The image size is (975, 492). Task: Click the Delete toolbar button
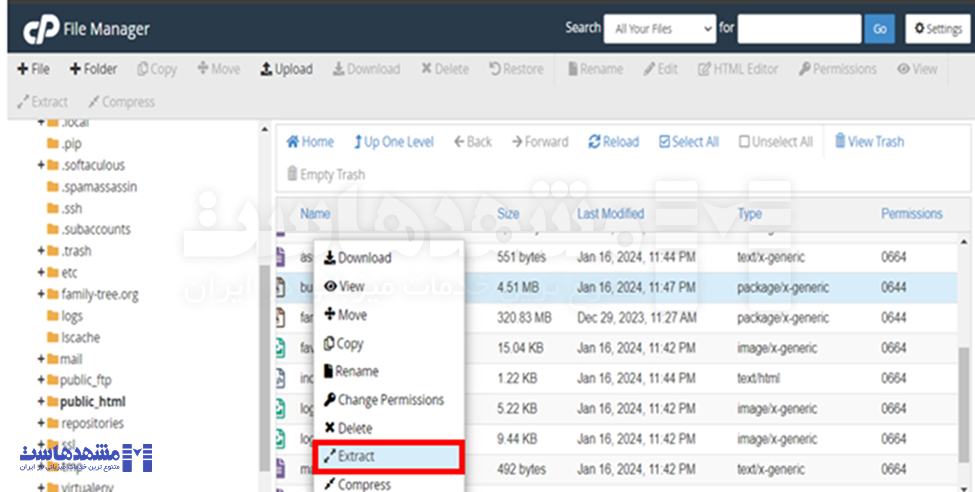(445, 69)
